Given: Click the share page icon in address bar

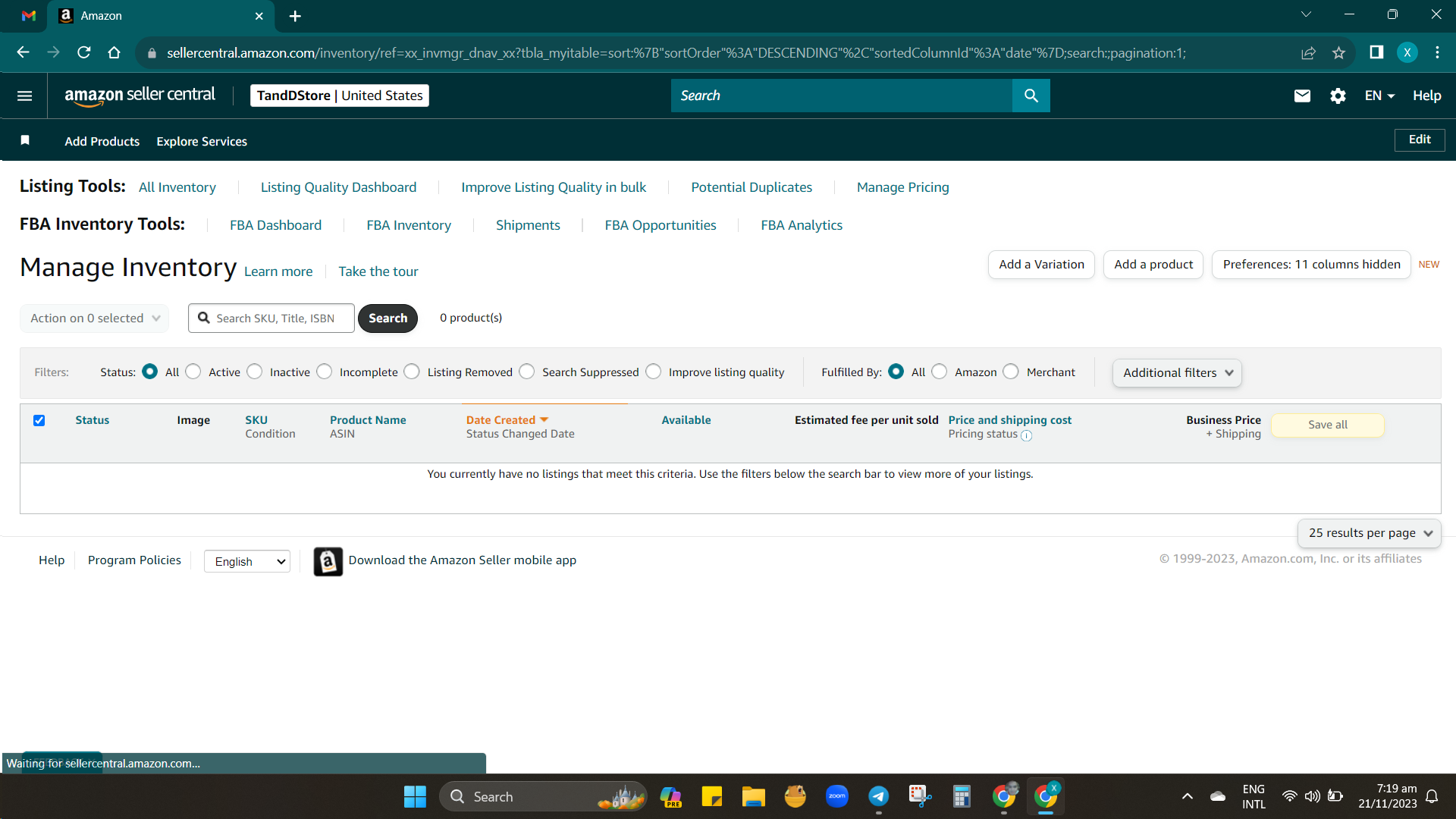Looking at the screenshot, I should (1308, 52).
